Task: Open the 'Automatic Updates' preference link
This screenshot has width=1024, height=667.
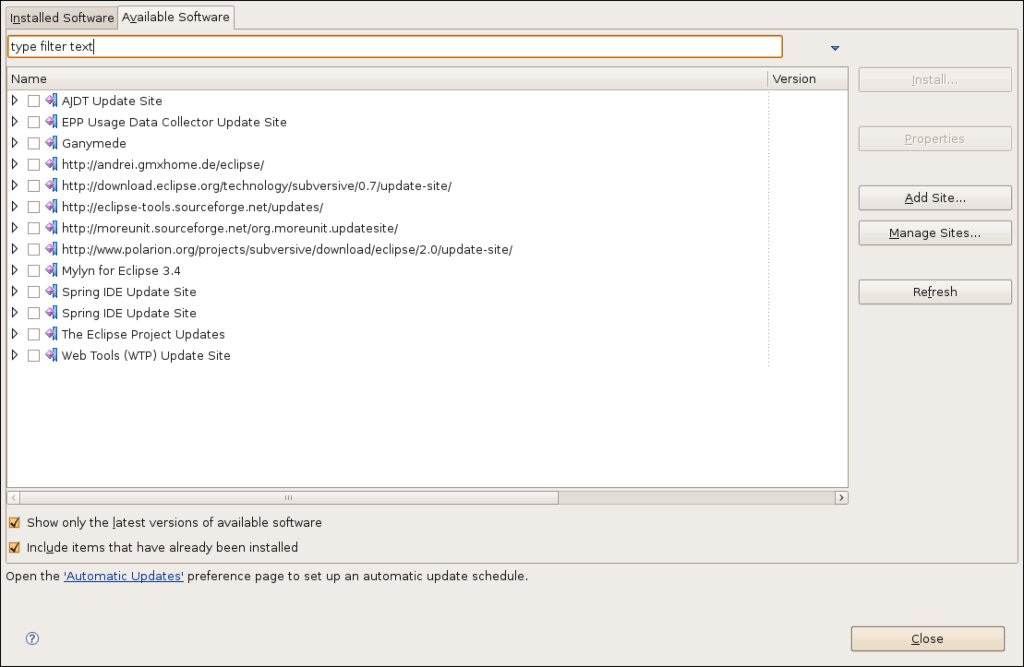Action: pos(123,576)
